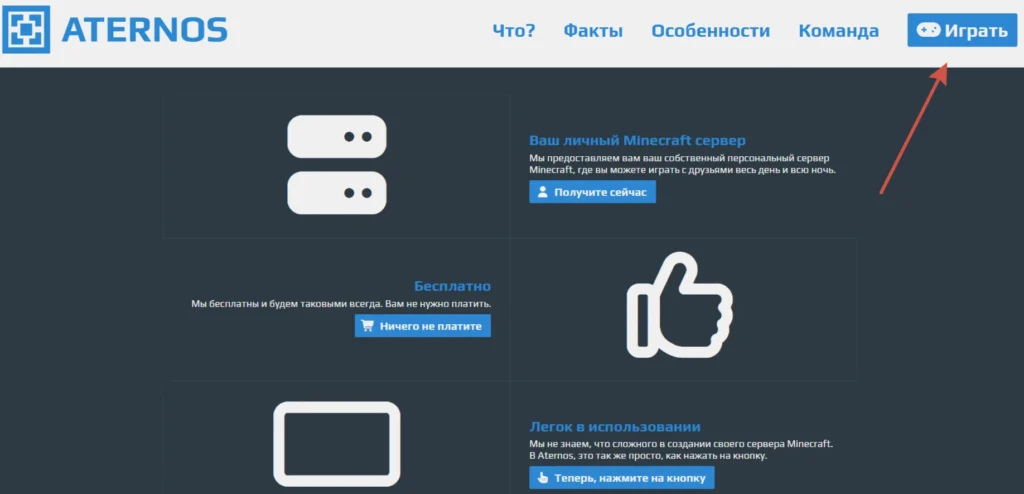Screen dimensions: 1024x494
Task: Click Теперь, нажмите на кнопку button
Action: (x=622, y=478)
